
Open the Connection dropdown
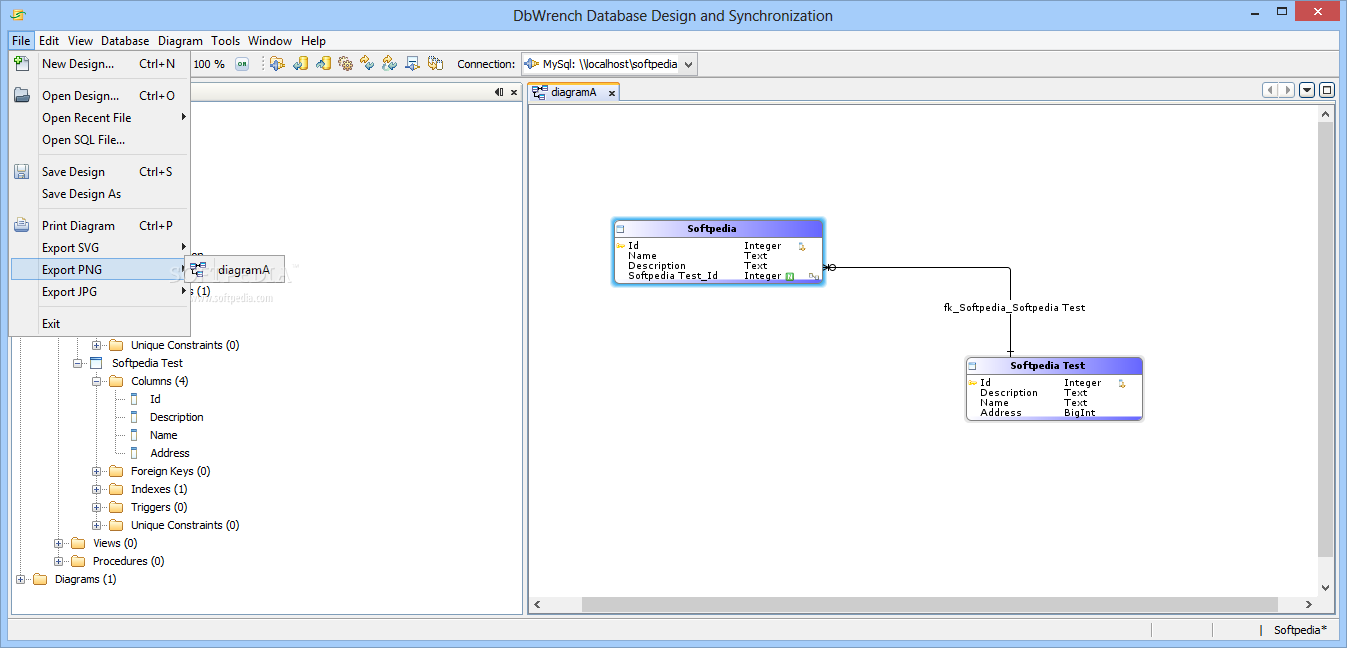[x=688, y=64]
